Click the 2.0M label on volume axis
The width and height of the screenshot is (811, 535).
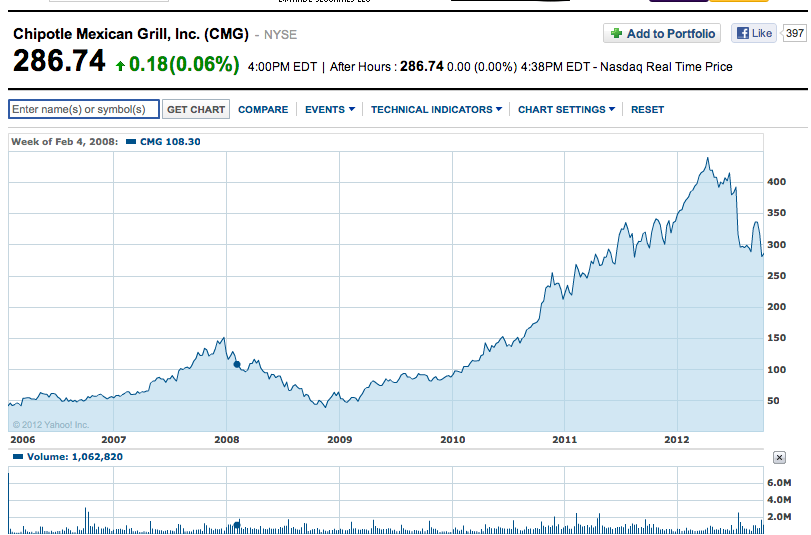tap(779, 517)
